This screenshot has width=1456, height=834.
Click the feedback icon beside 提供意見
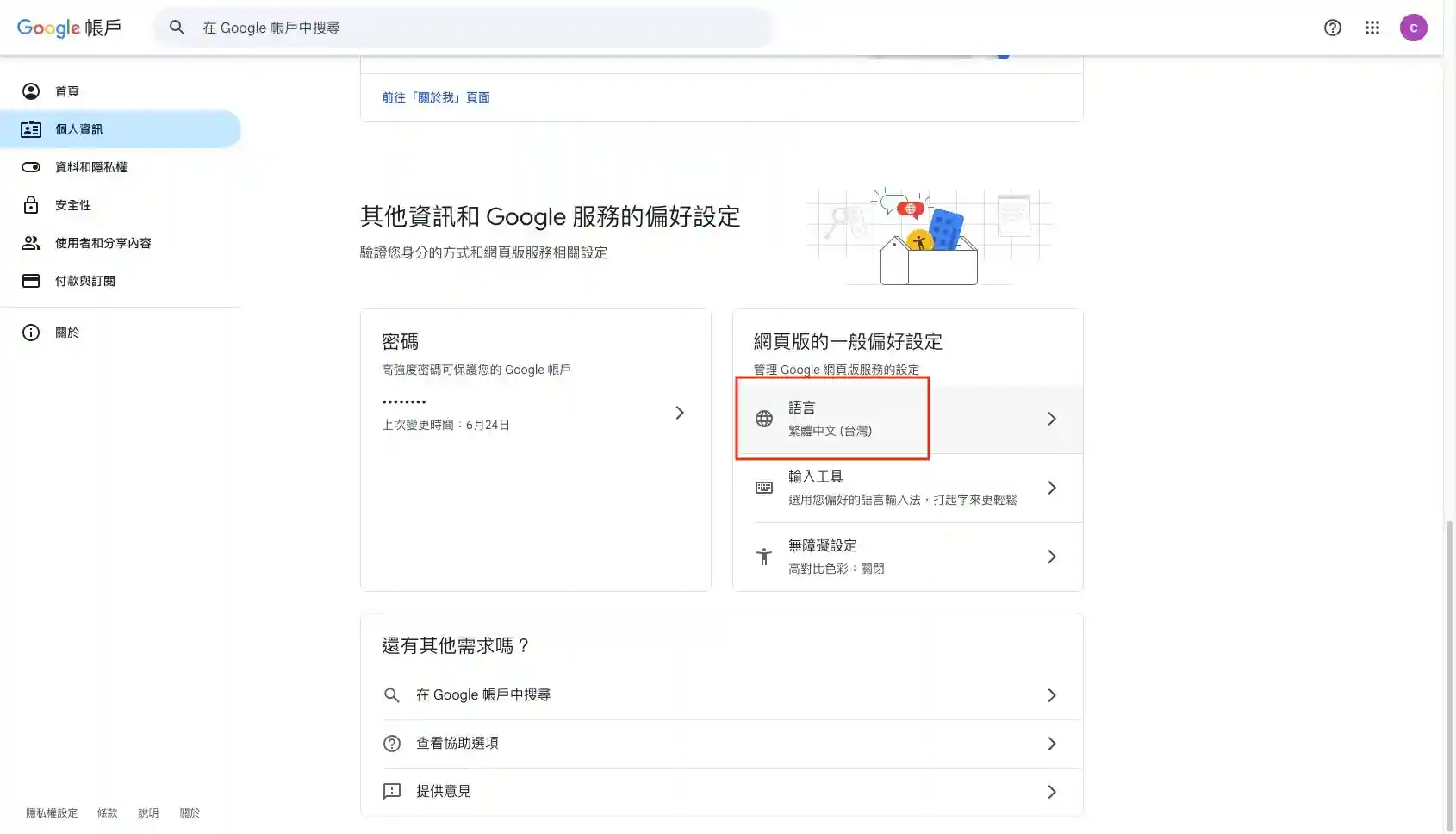click(x=392, y=791)
